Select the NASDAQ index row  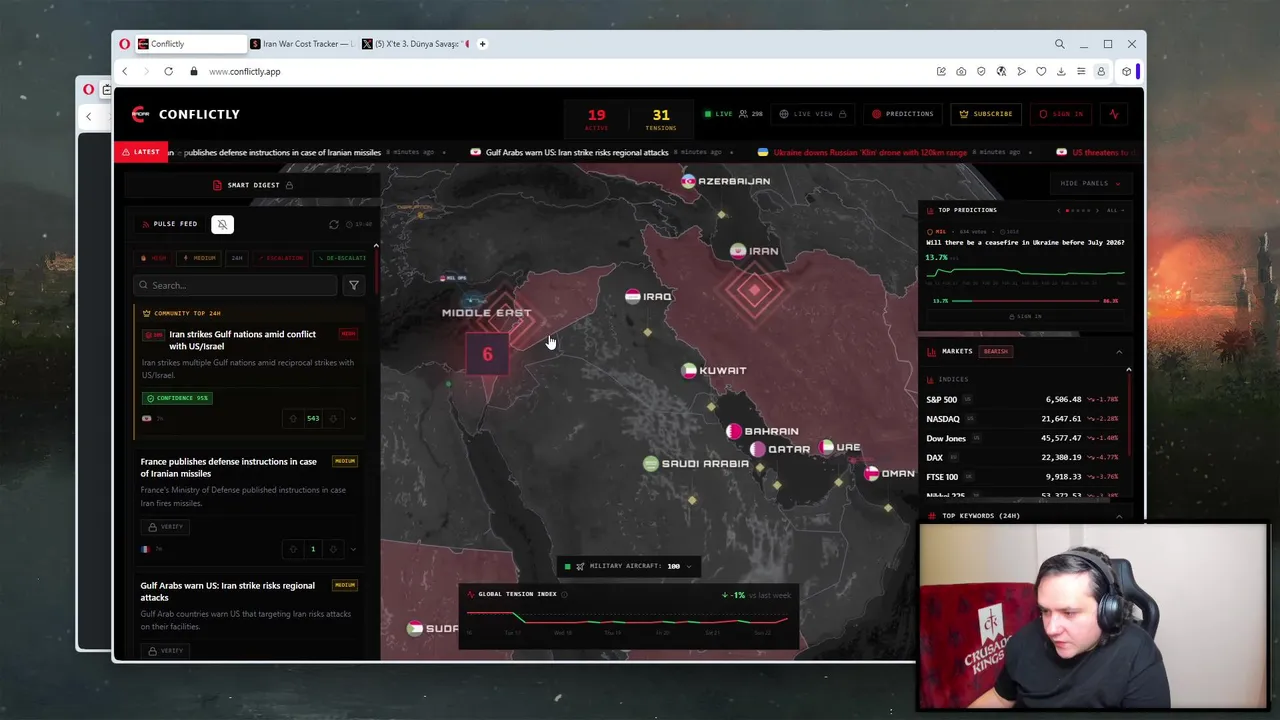coord(1022,419)
